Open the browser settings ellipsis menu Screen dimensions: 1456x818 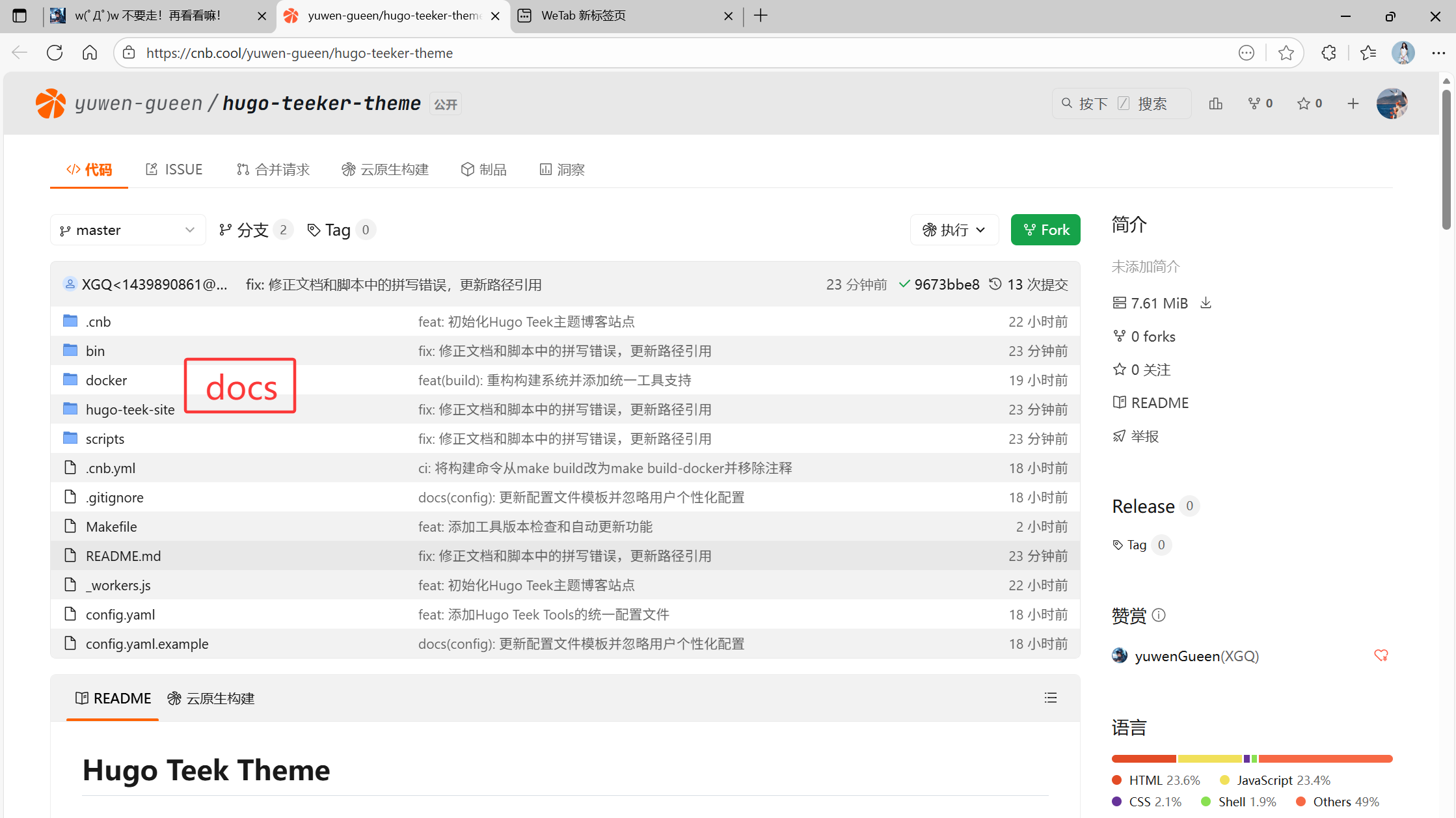(1438, 53)
